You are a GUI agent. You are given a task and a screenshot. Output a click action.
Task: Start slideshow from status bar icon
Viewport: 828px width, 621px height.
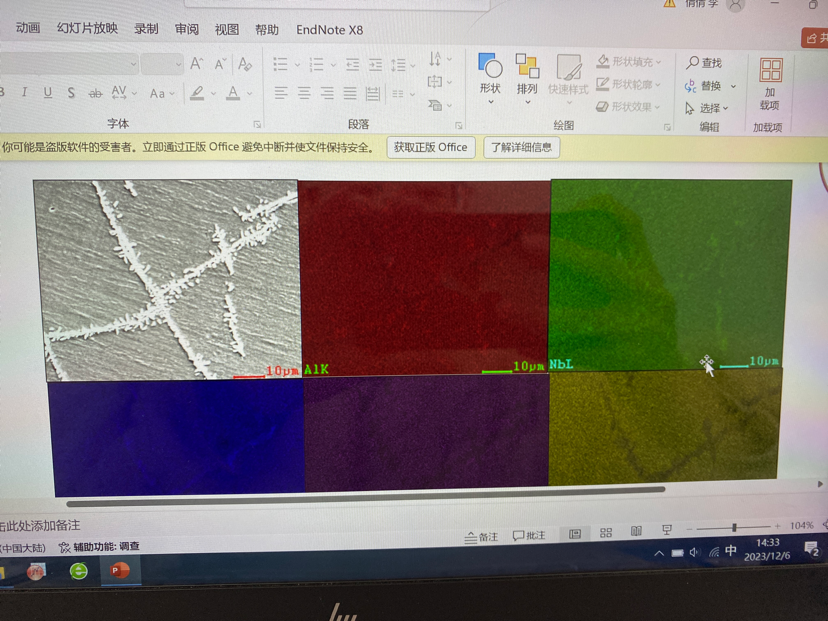click(x=667, y=532)
